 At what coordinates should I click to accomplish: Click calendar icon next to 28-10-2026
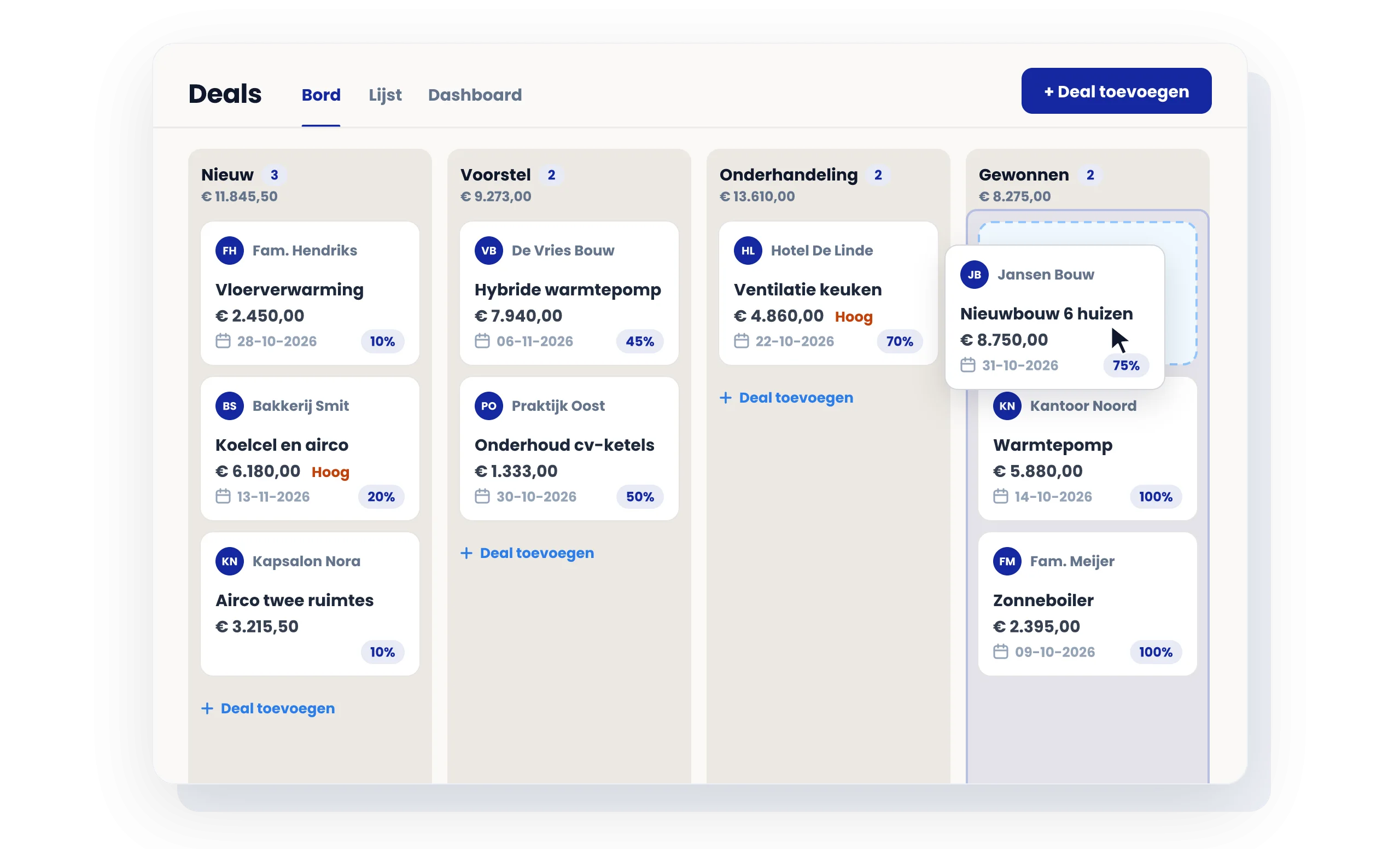pos(223,341)
